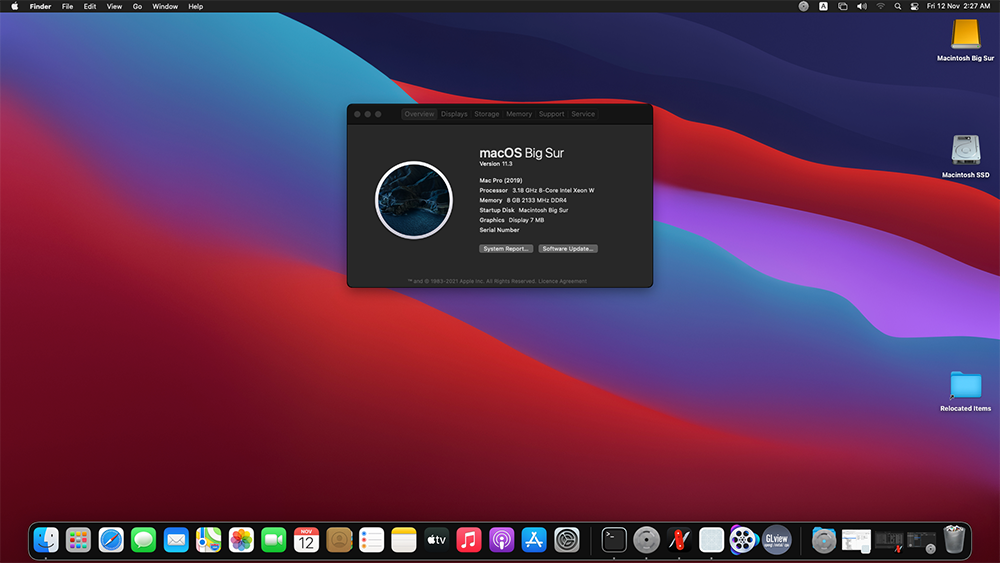1000x563 pixels.
Task: Open Control Center in menu bar
Action: 916,6
